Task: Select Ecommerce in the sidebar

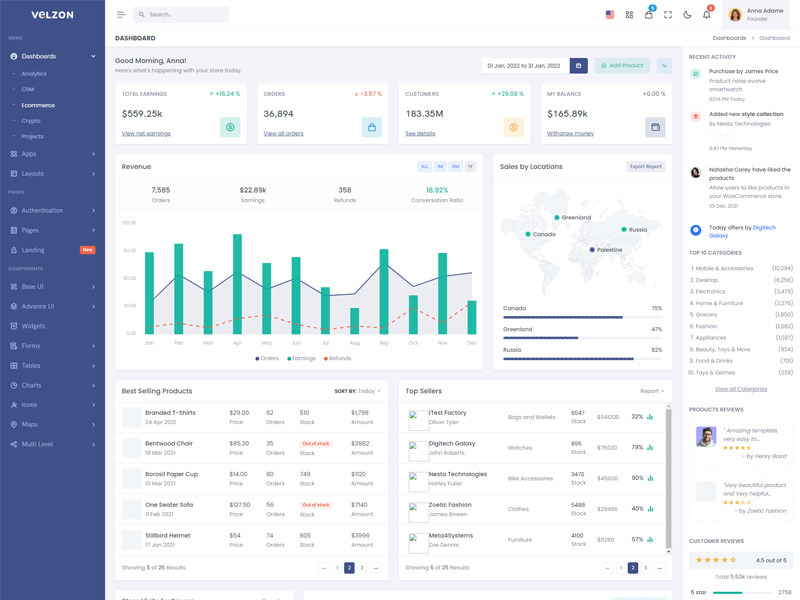Action: pyautogui.click(x=38, y=105)
